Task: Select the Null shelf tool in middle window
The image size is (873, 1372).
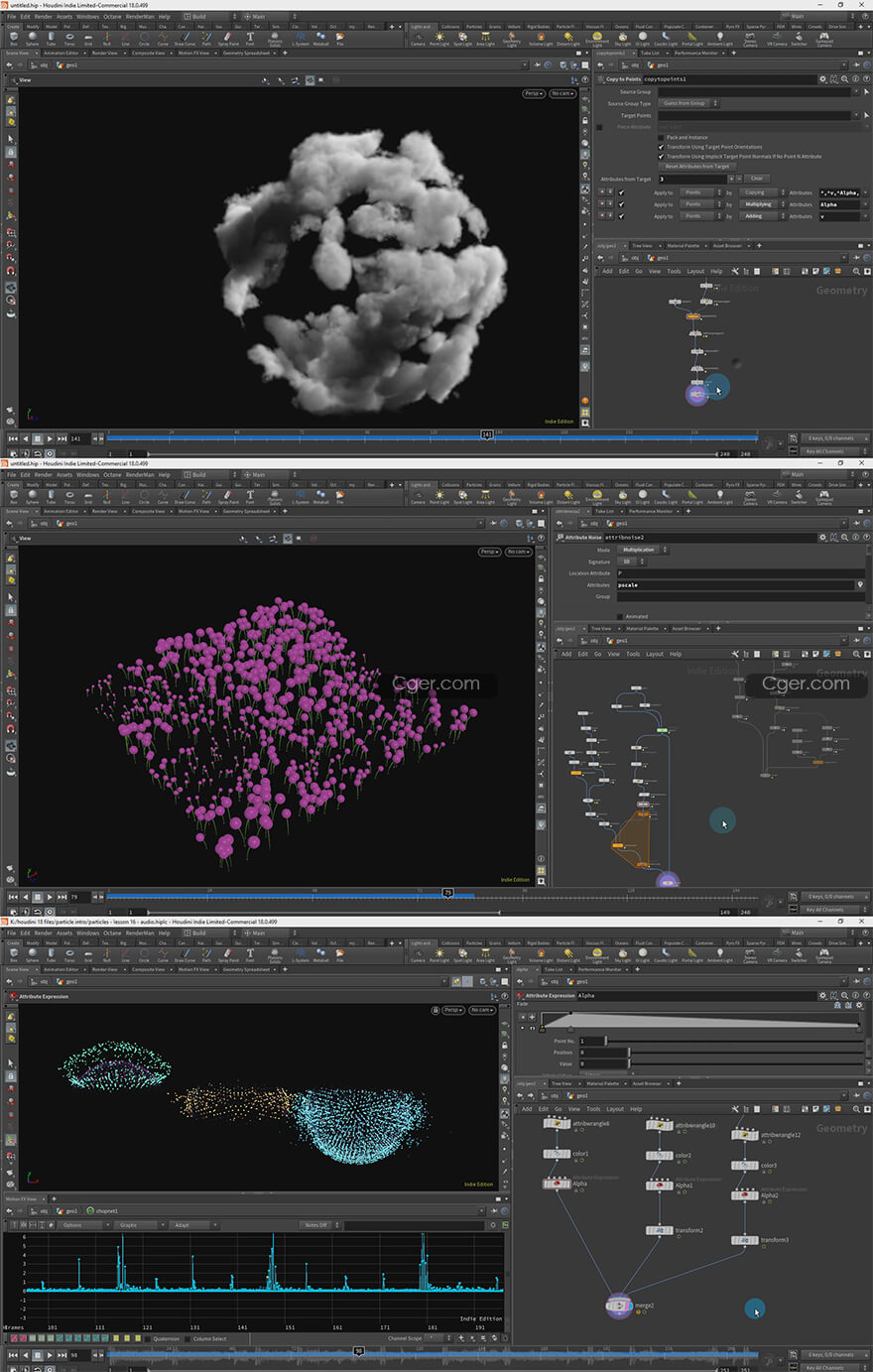Action: point(106,497)
